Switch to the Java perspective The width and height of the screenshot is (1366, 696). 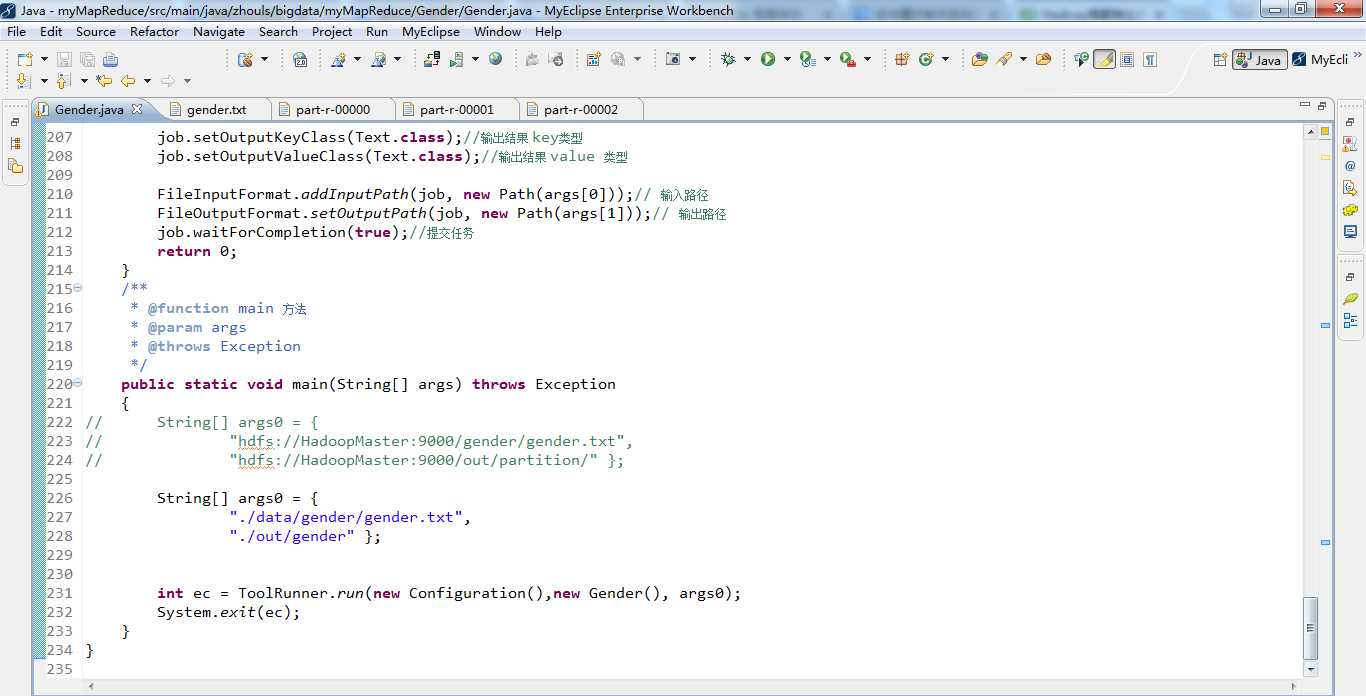click(1259, 60)
